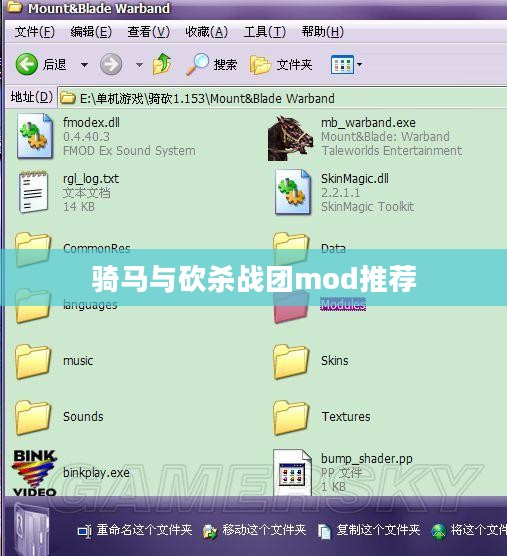Select the SkinMagic.dll file icon
The image size is (507, 556).
pyautogui.click(x=293, y=192)
